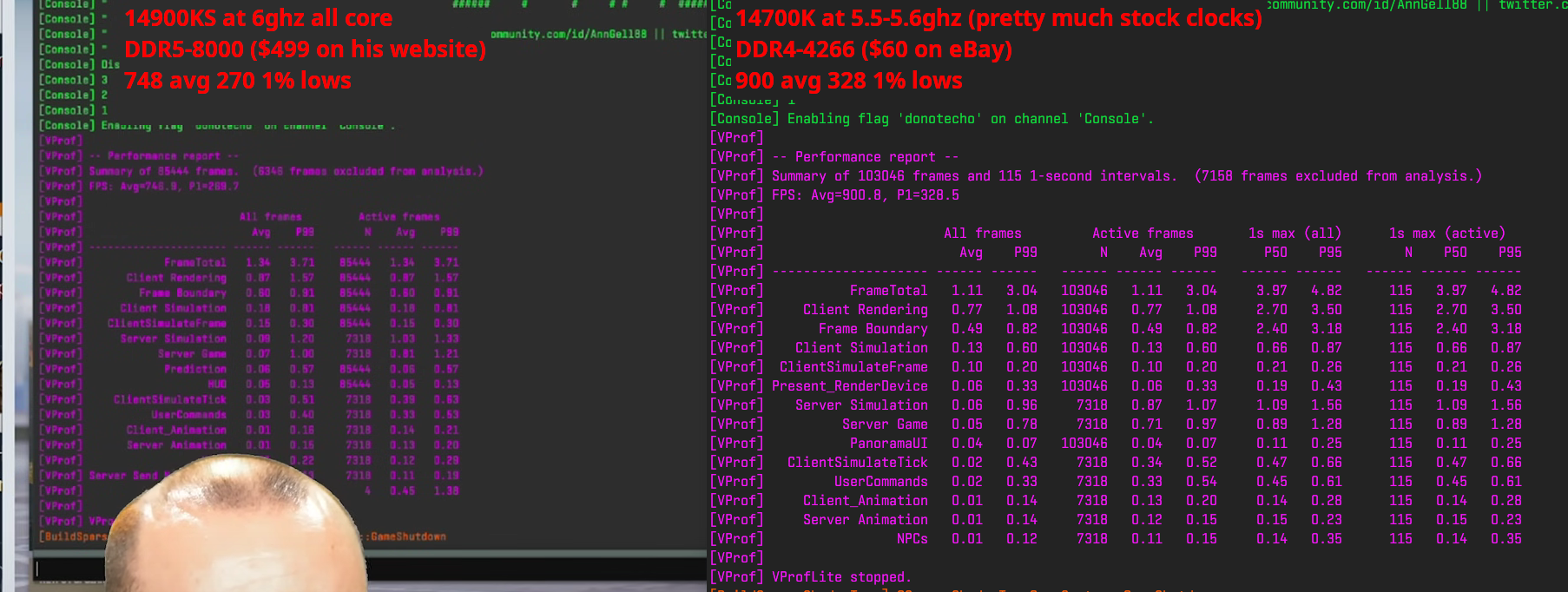
Task: Click 'All frames' header in left console
Action: click(271, 217)
